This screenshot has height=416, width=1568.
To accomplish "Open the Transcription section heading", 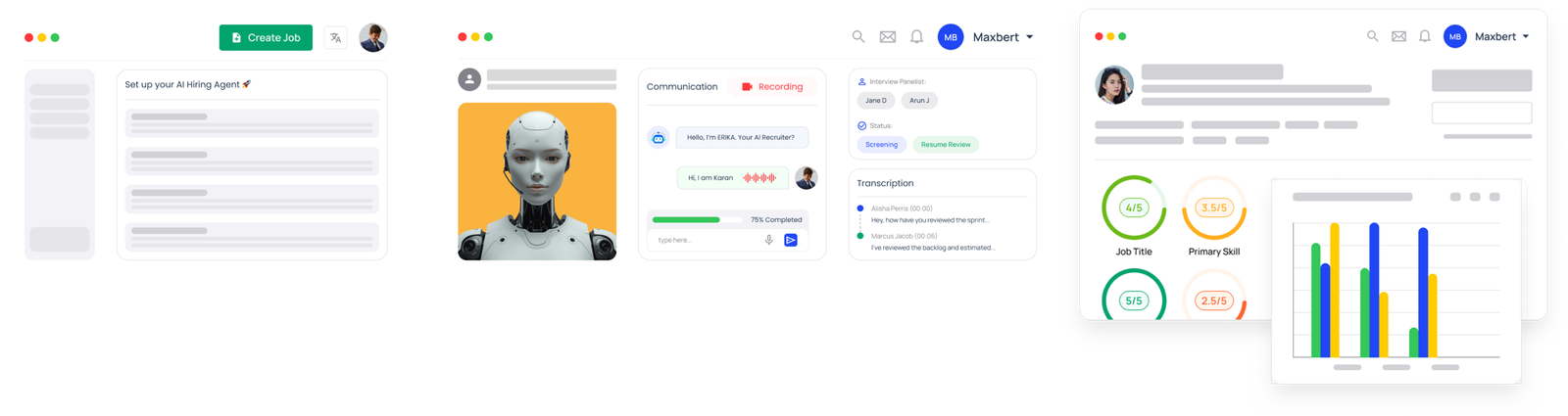I will click(885, 183).
